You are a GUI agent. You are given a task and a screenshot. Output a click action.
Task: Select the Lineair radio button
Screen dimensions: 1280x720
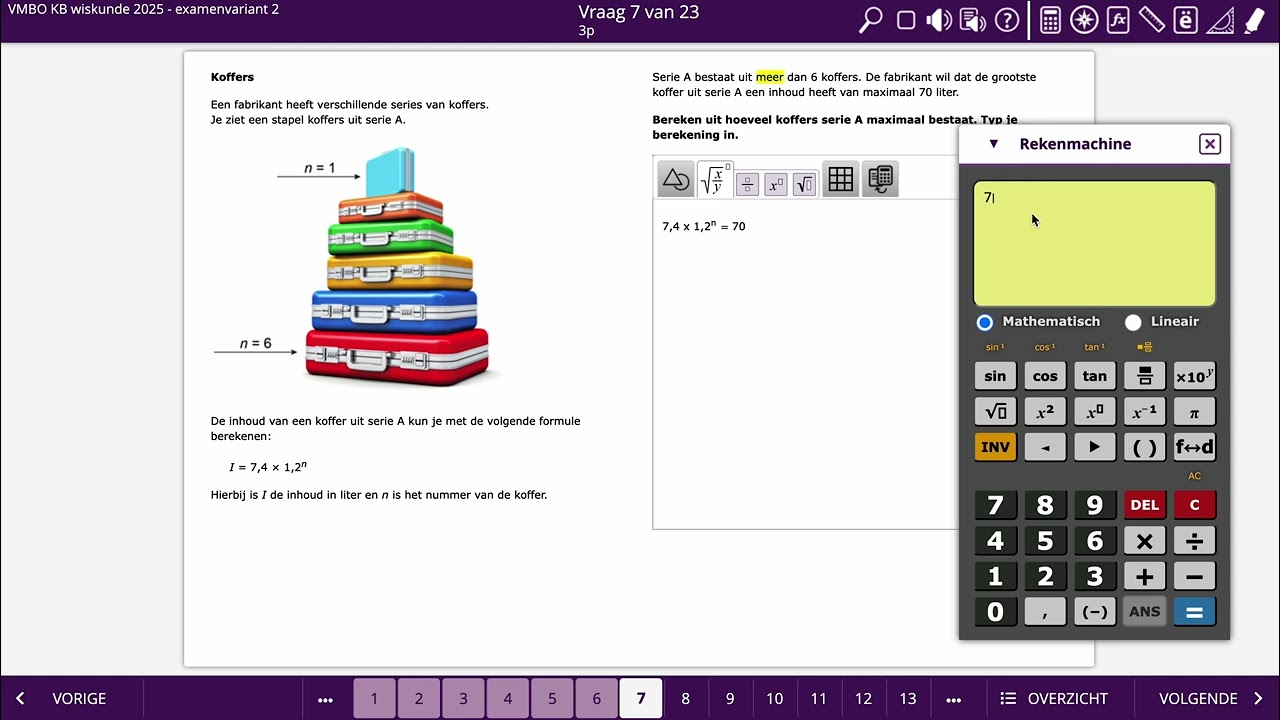[1133, 322]
